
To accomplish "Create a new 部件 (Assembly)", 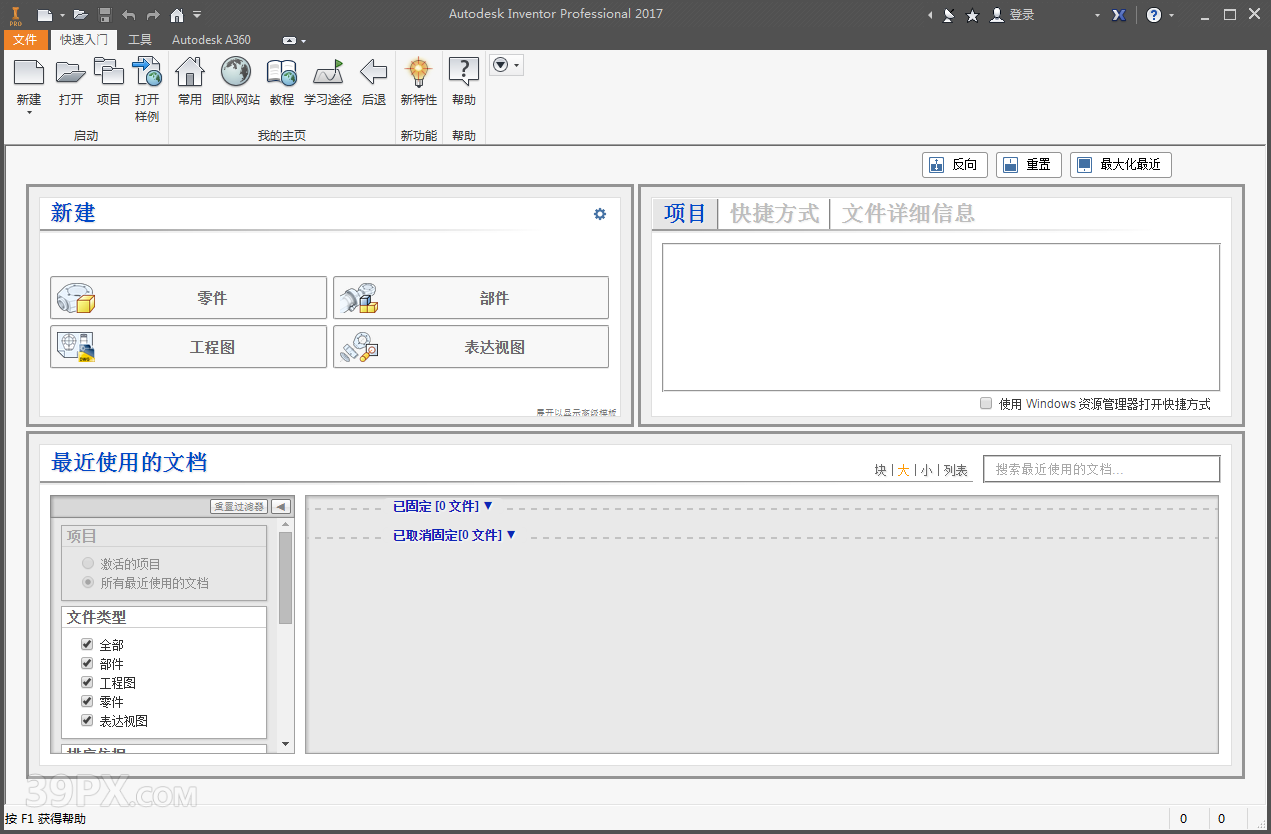I will click(471, 298).
